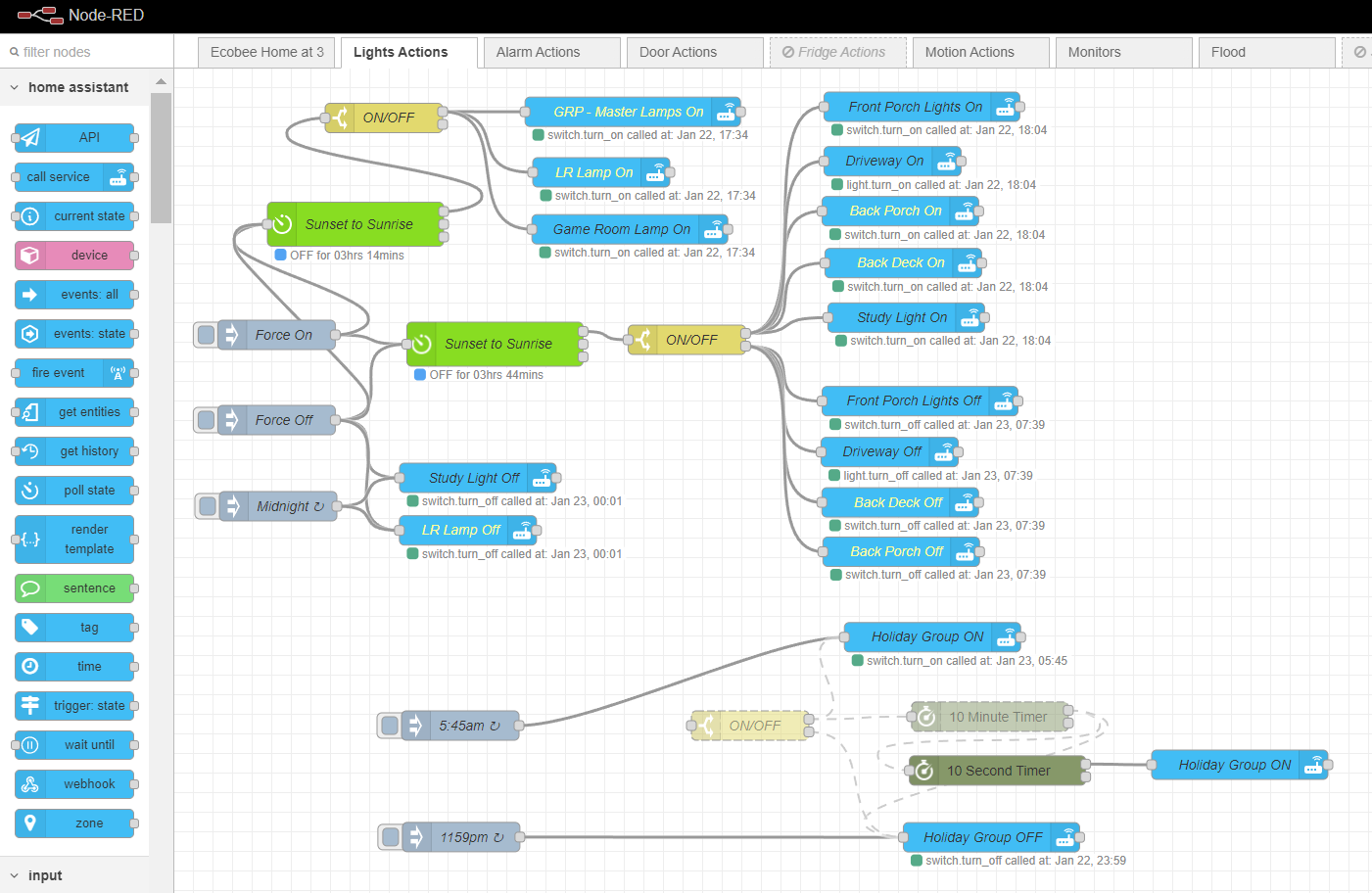Trigger the 5:45am inject button
Screen dimensions: 1372x893
pos(390,726)
